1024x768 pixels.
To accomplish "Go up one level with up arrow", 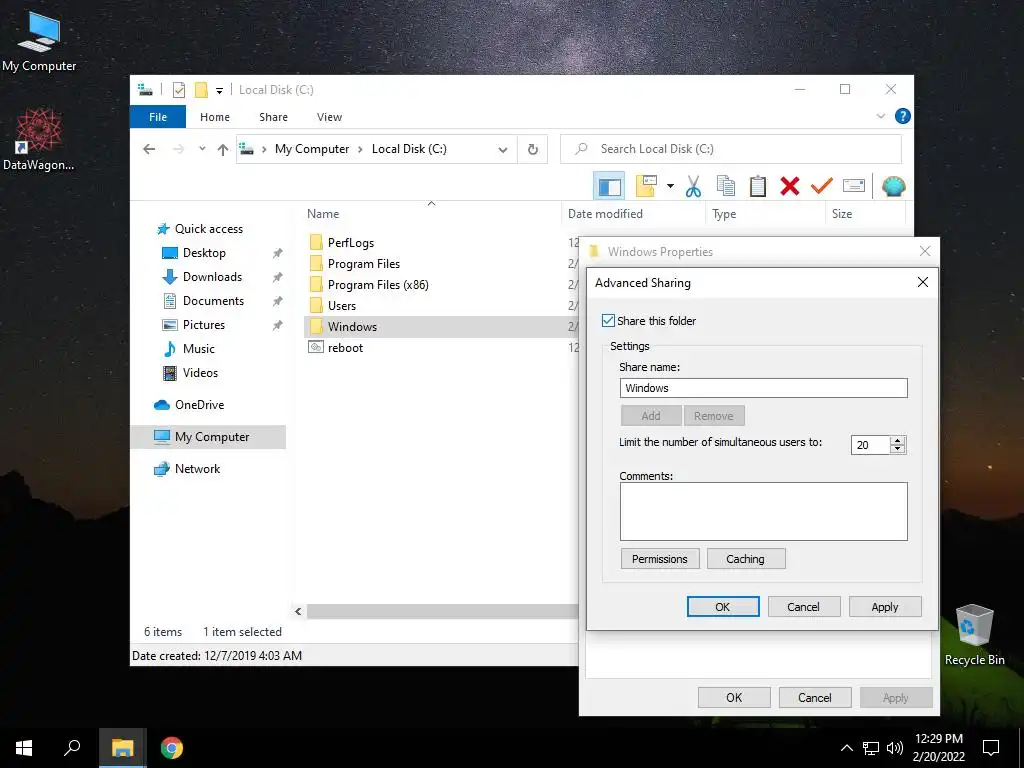I will click(223, 150).
